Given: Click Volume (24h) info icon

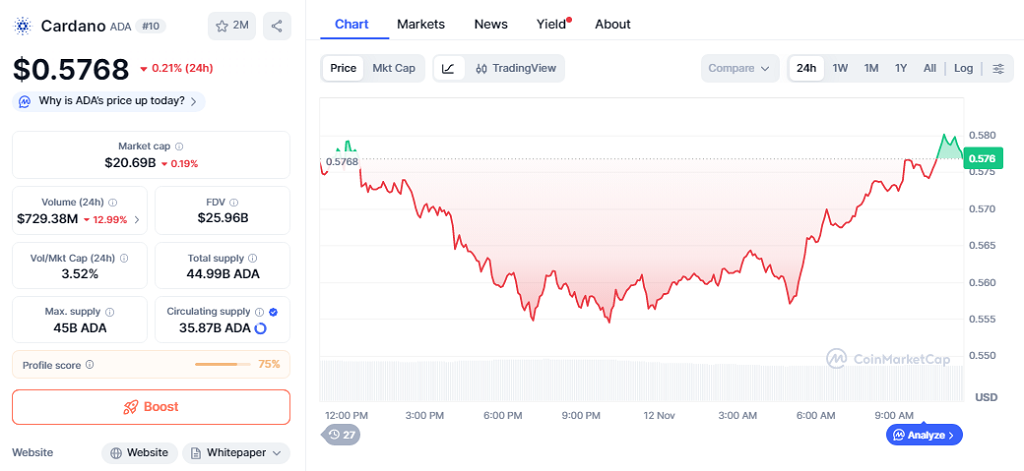Looking at the screenshot, I should (112, 203).
